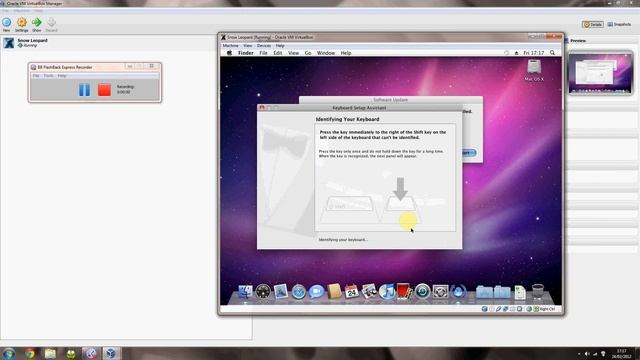Viewport: 640px width, 360px height.
Task: Open the document stack in dock
Action: 520,292
